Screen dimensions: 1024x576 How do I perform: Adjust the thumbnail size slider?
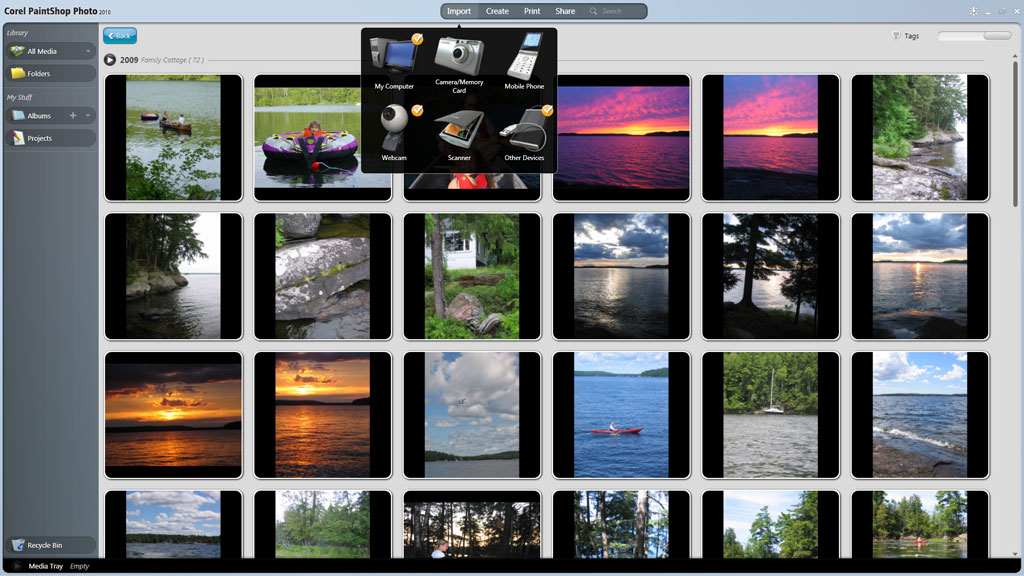click(996, 36)
